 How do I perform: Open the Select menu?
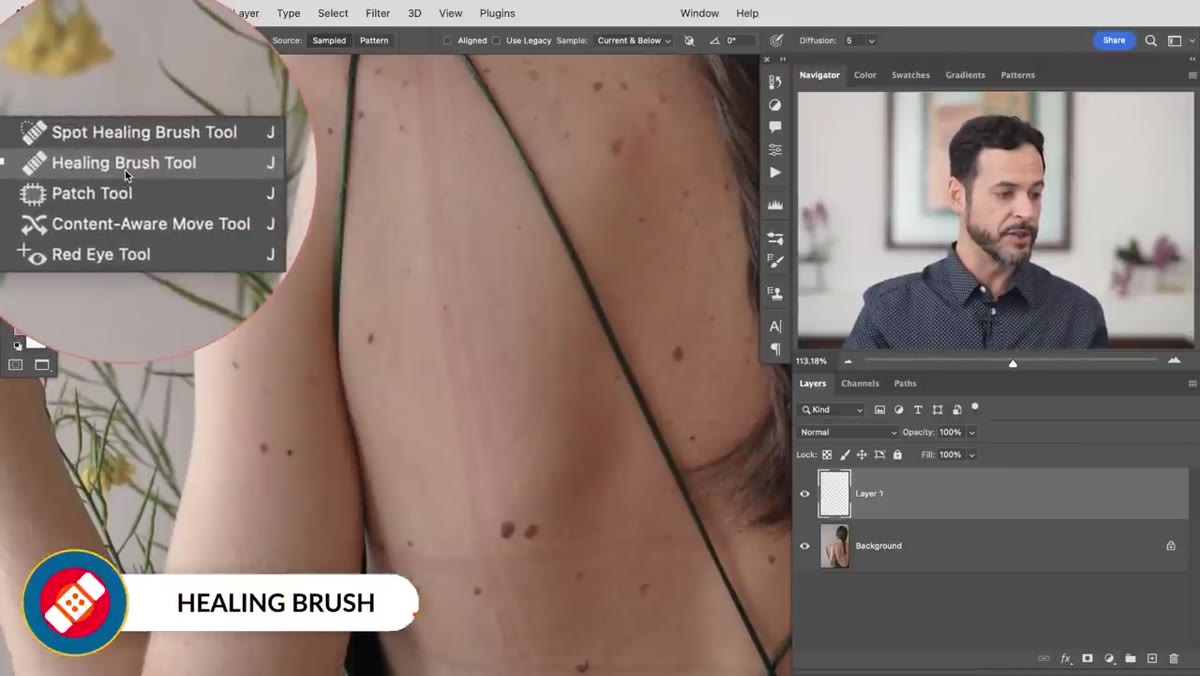(x=333, y=13)
